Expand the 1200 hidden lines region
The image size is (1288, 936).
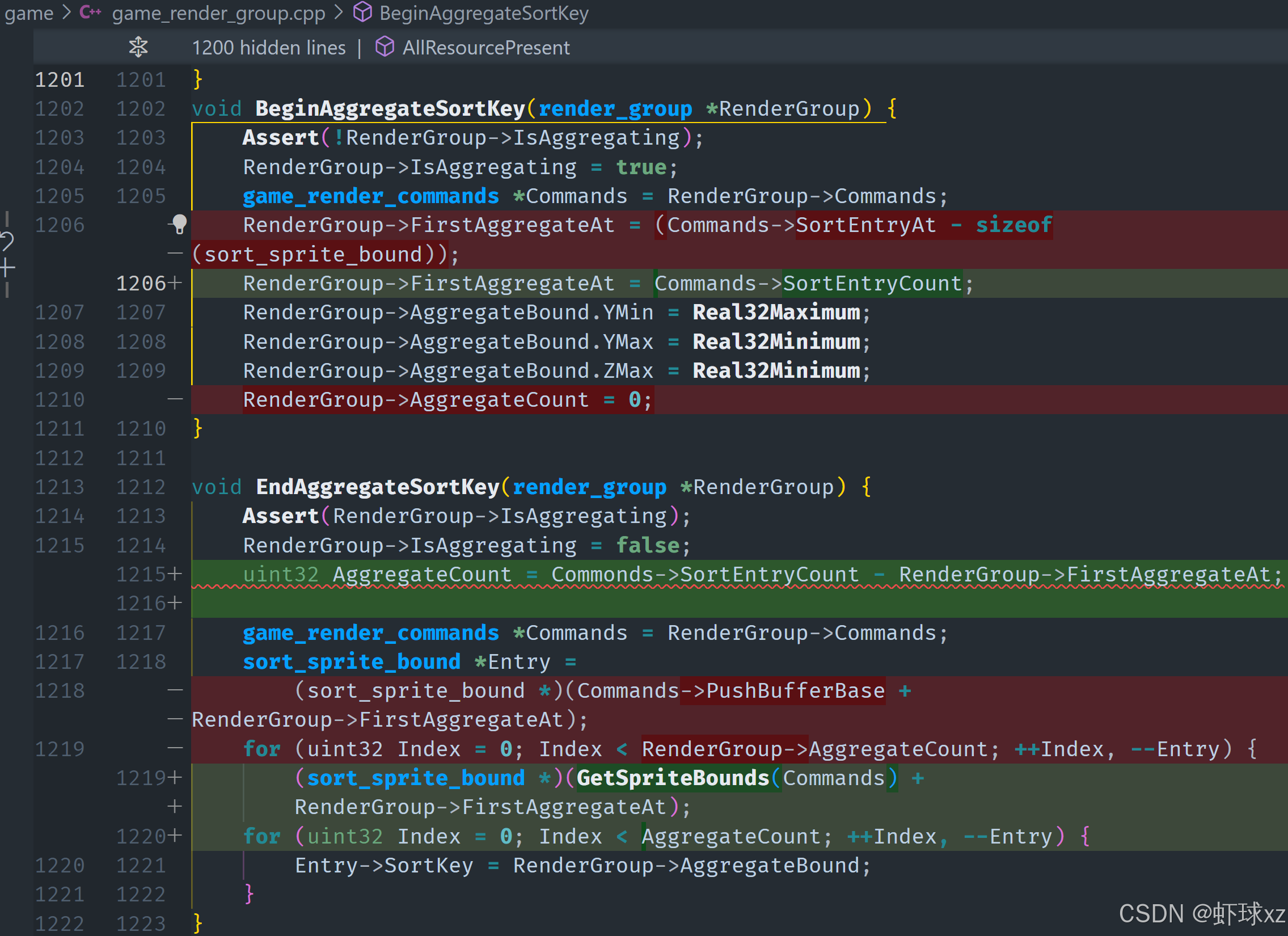point(268,48)
